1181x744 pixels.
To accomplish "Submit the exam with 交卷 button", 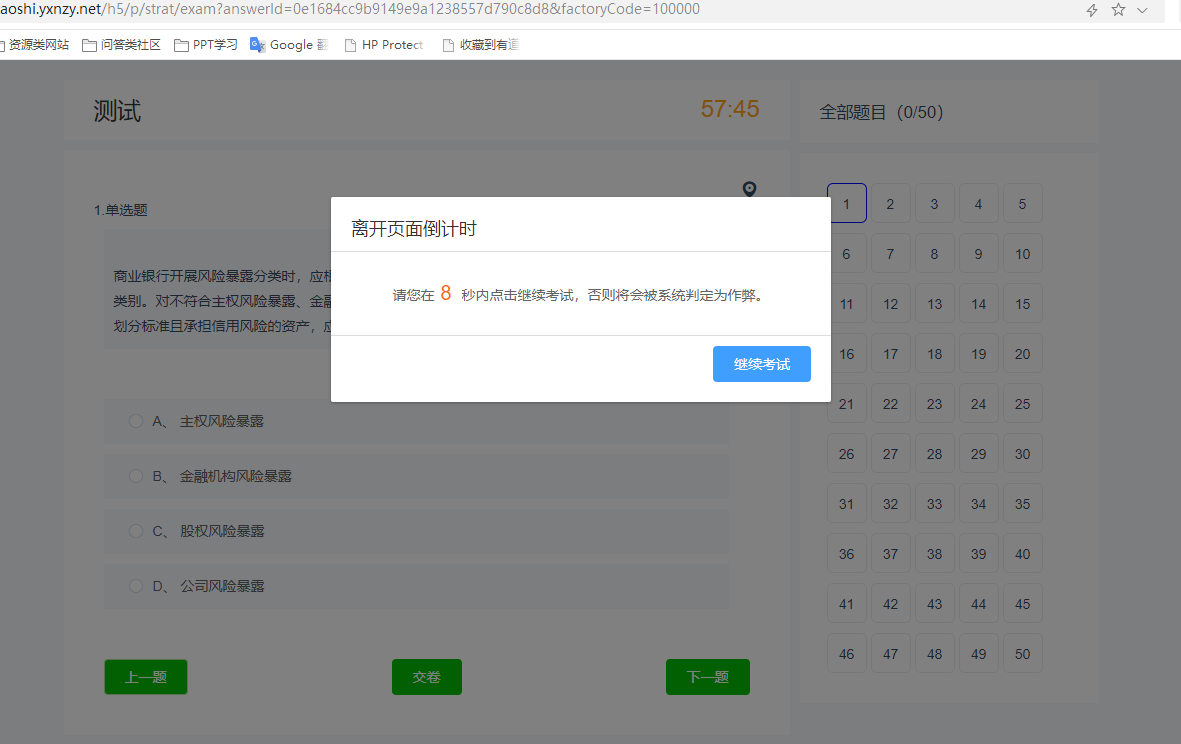I will coord(426,677).
